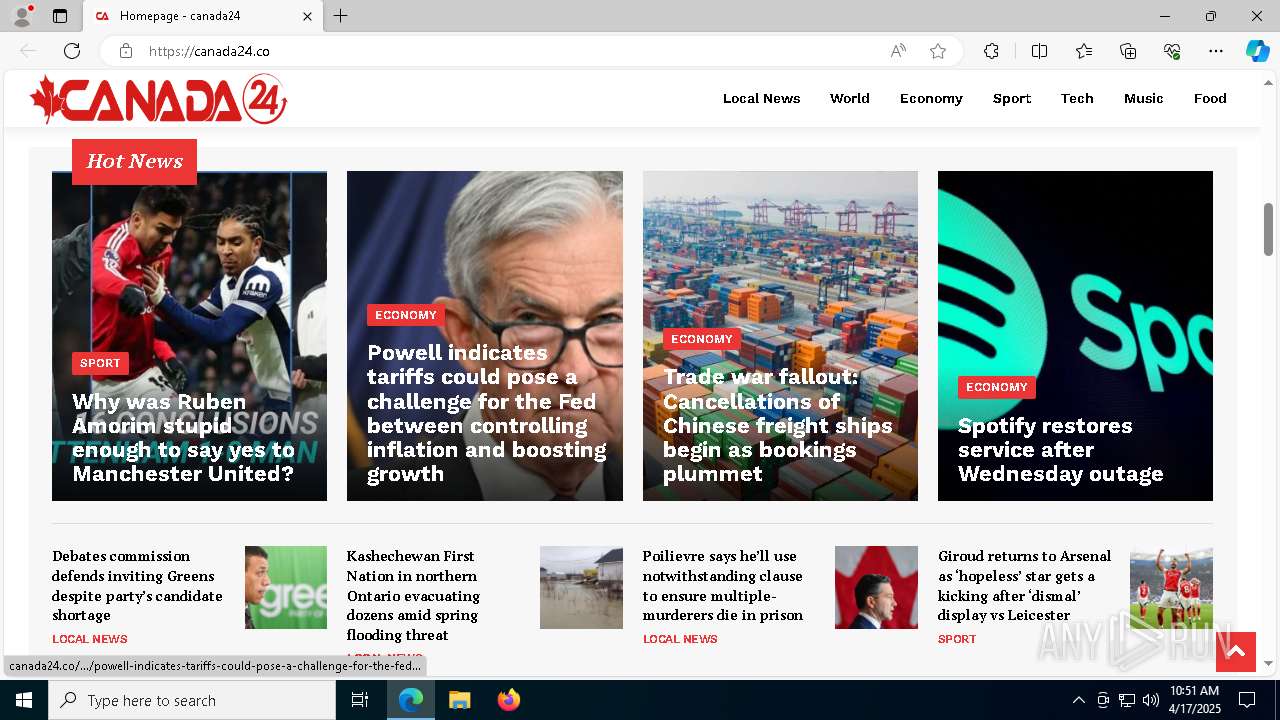Close the Homepage - canada24 tab
1280x720 pixels.
[x=307, y=16]
